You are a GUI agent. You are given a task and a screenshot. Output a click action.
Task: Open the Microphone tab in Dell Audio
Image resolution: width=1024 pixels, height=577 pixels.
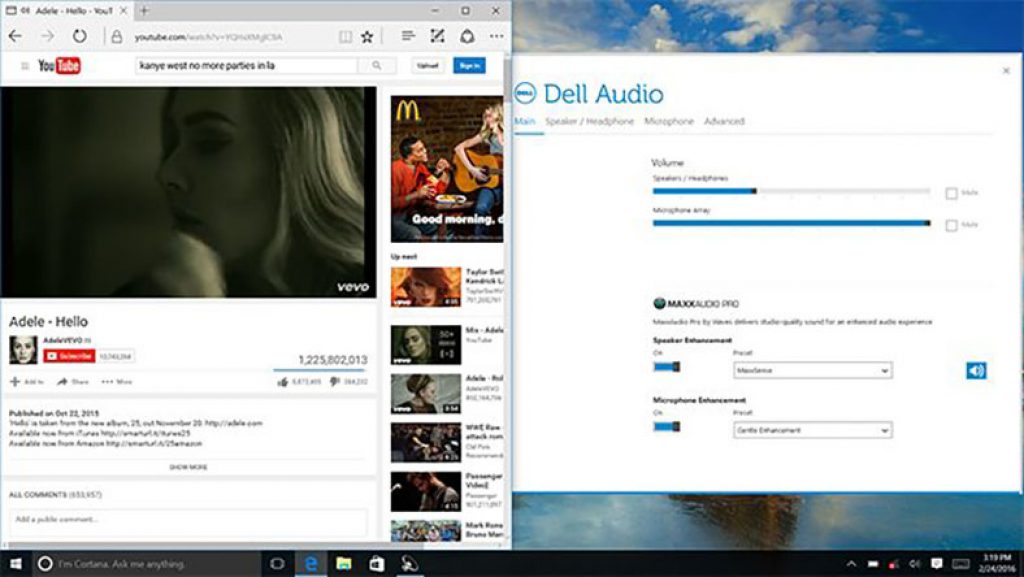coord(669,121)
